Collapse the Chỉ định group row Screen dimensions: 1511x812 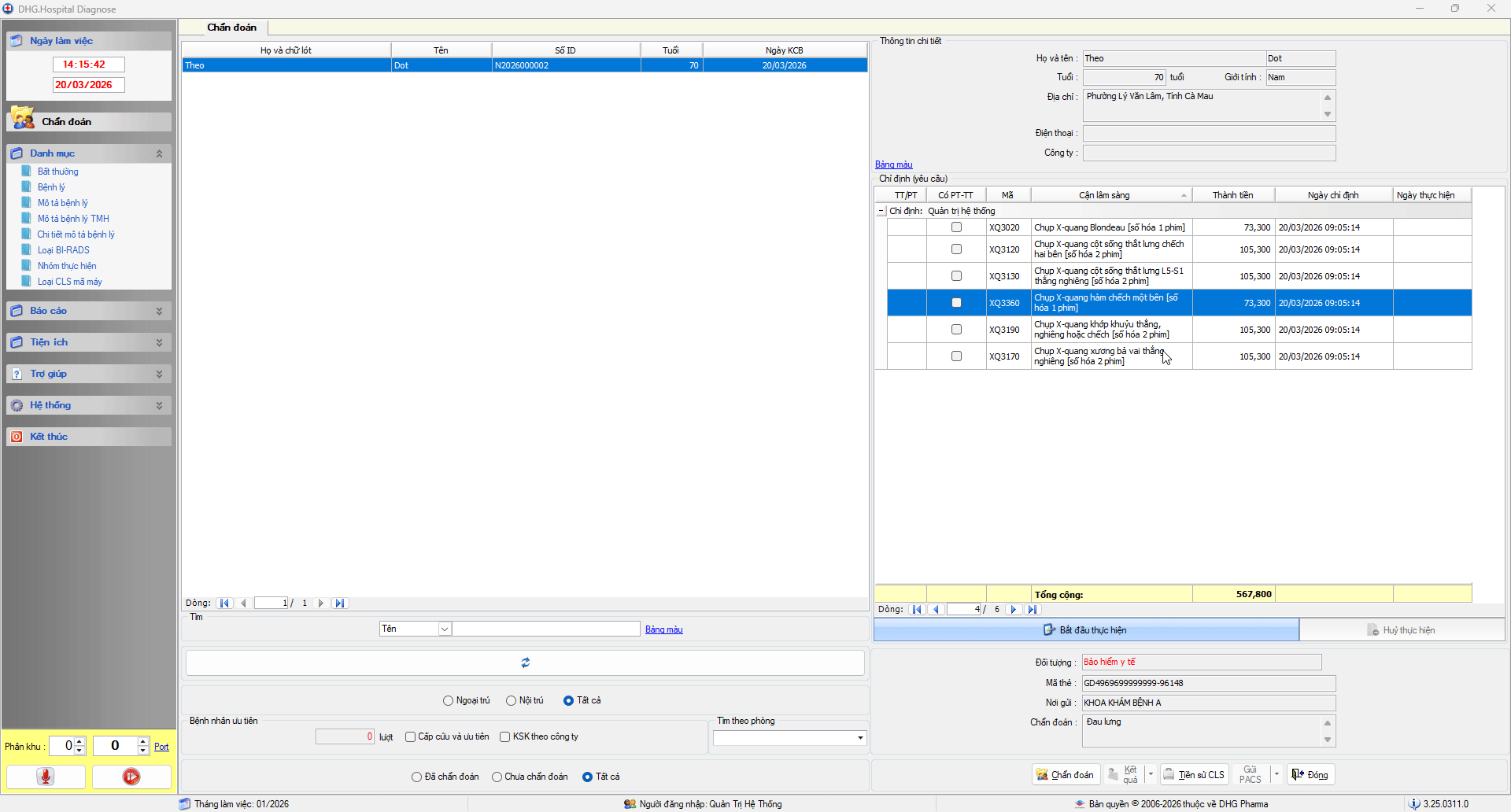pyautogui.click(x=881, y=211)
